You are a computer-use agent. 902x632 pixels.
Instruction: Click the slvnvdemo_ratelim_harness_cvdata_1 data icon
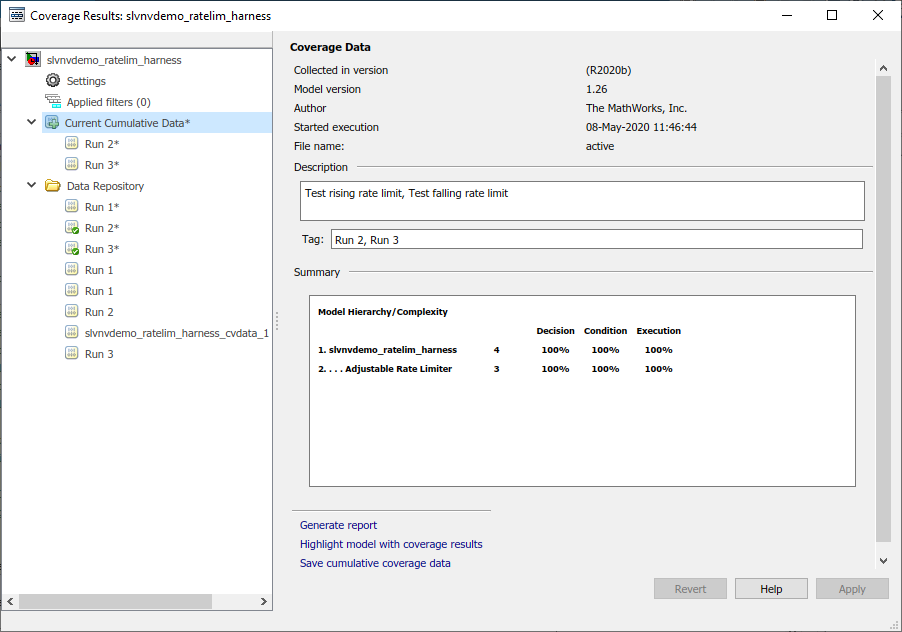[72, 333]
